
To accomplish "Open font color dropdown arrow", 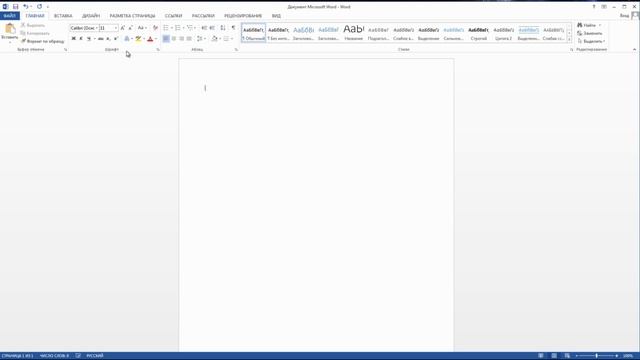I will 156,39.
